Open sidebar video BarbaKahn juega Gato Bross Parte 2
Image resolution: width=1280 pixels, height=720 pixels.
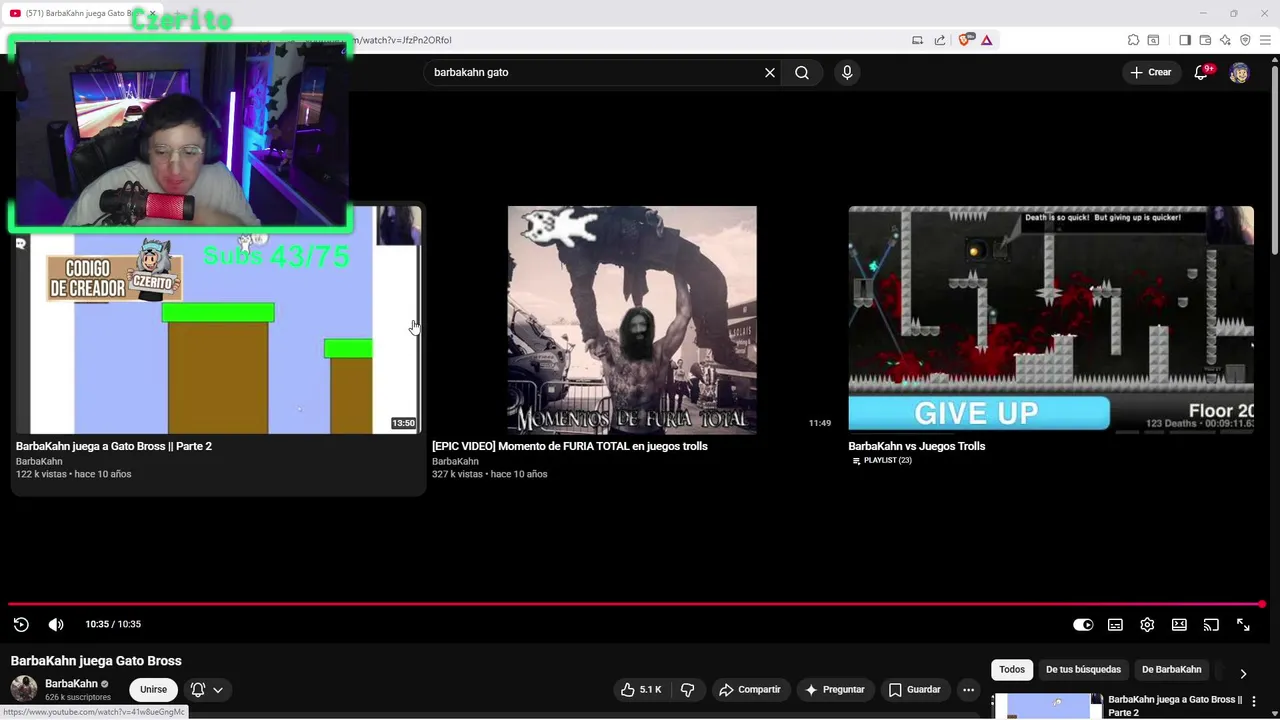[1175, 705]
